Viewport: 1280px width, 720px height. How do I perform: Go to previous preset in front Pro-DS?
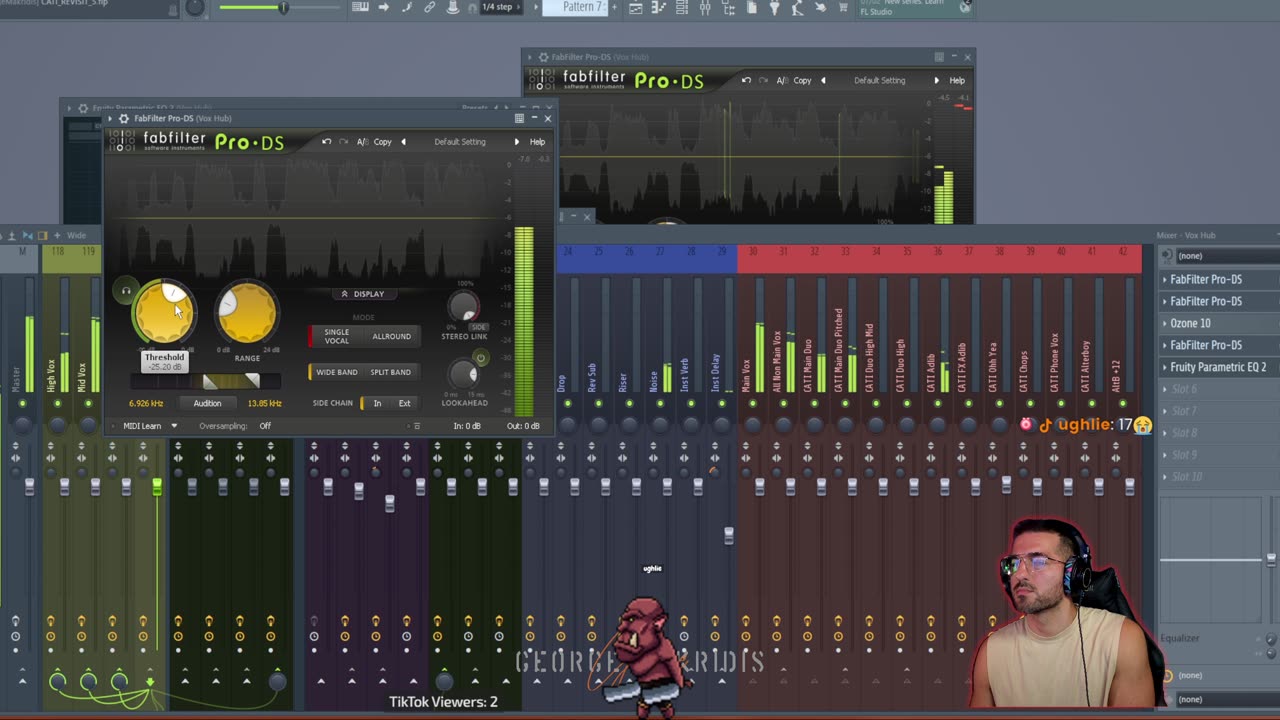(403, 142)
